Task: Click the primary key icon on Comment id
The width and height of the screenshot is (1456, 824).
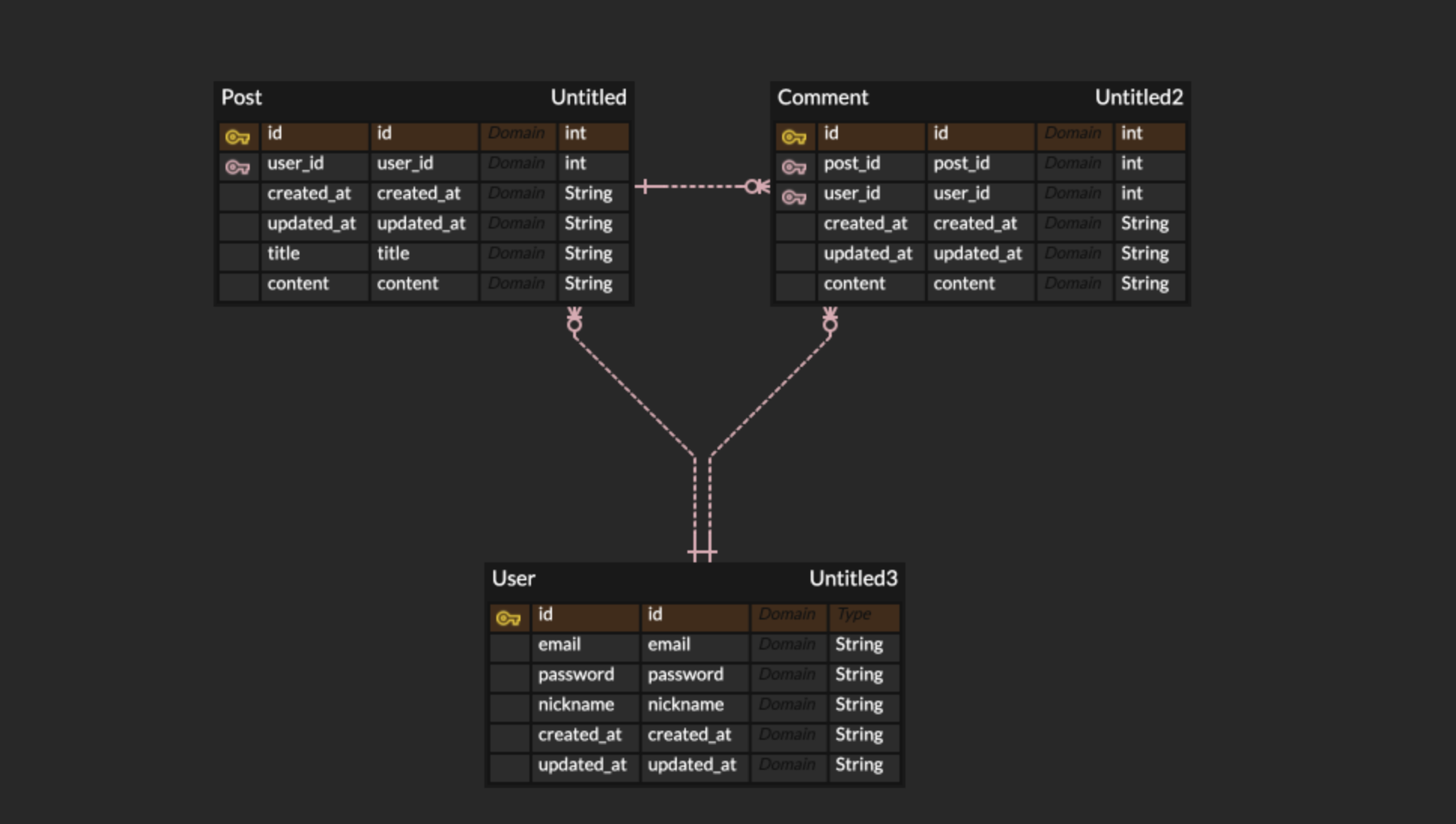Action: [x=795, y=135]
